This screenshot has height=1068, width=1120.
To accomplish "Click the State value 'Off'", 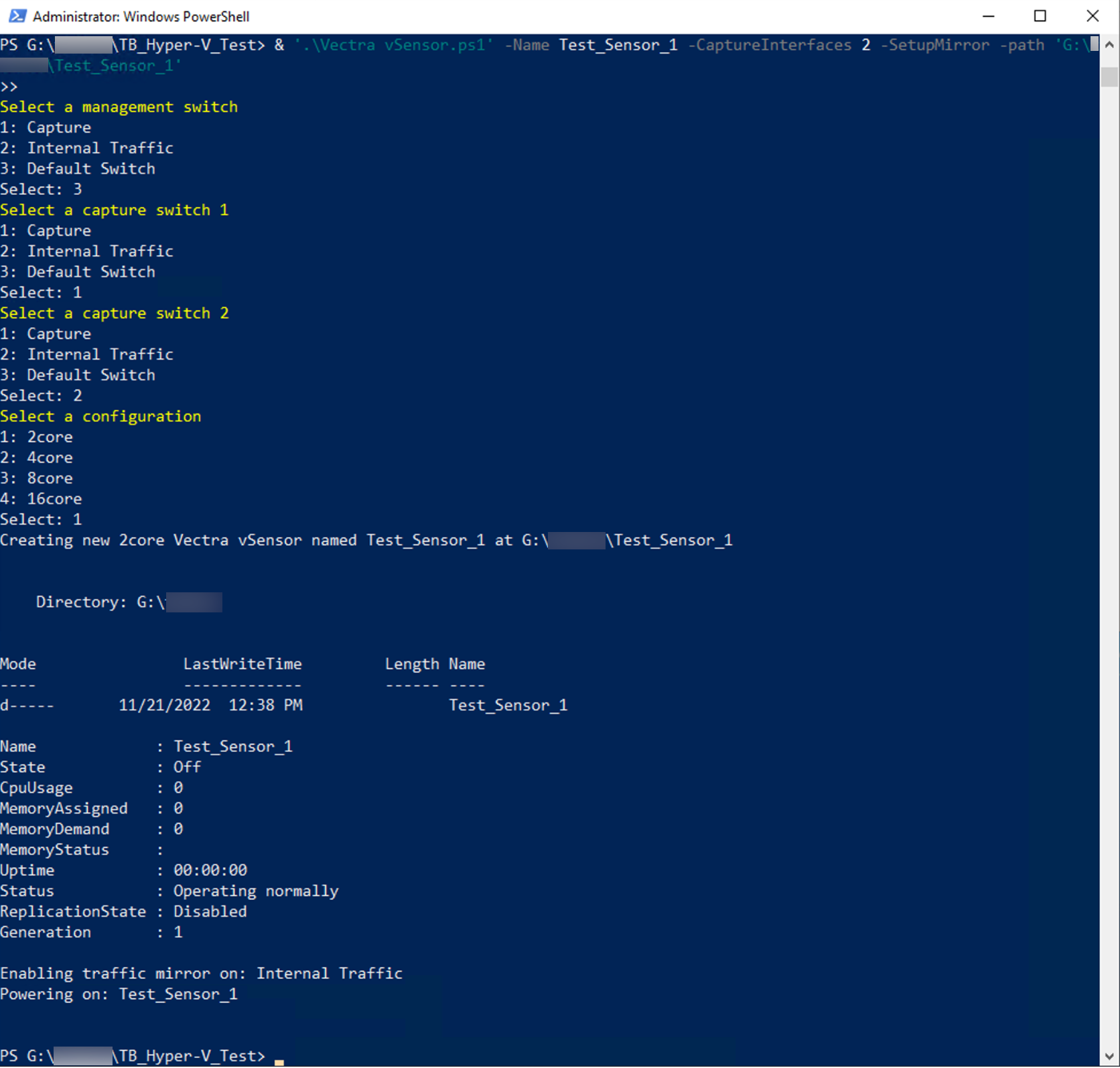I will pyautogui.click(x=187, y=768).
